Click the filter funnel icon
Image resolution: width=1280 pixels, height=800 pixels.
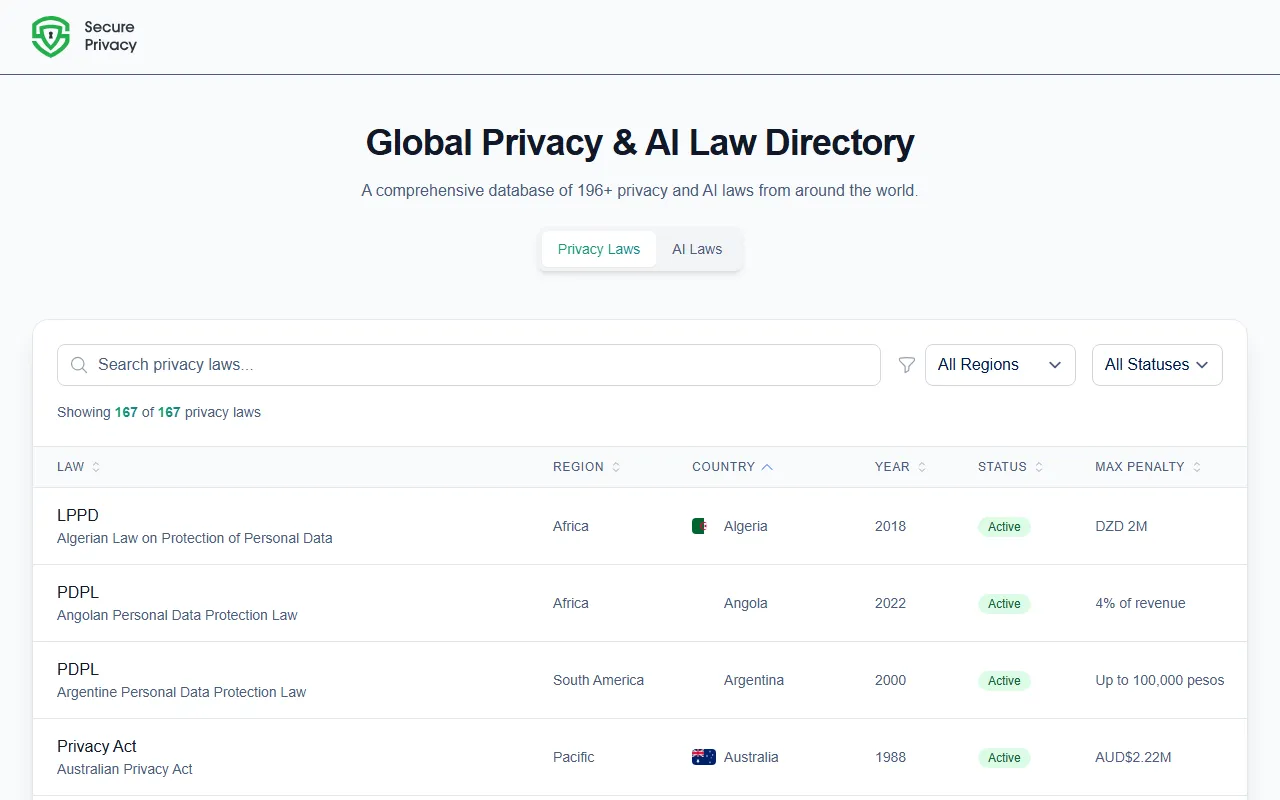coord(907,365)
